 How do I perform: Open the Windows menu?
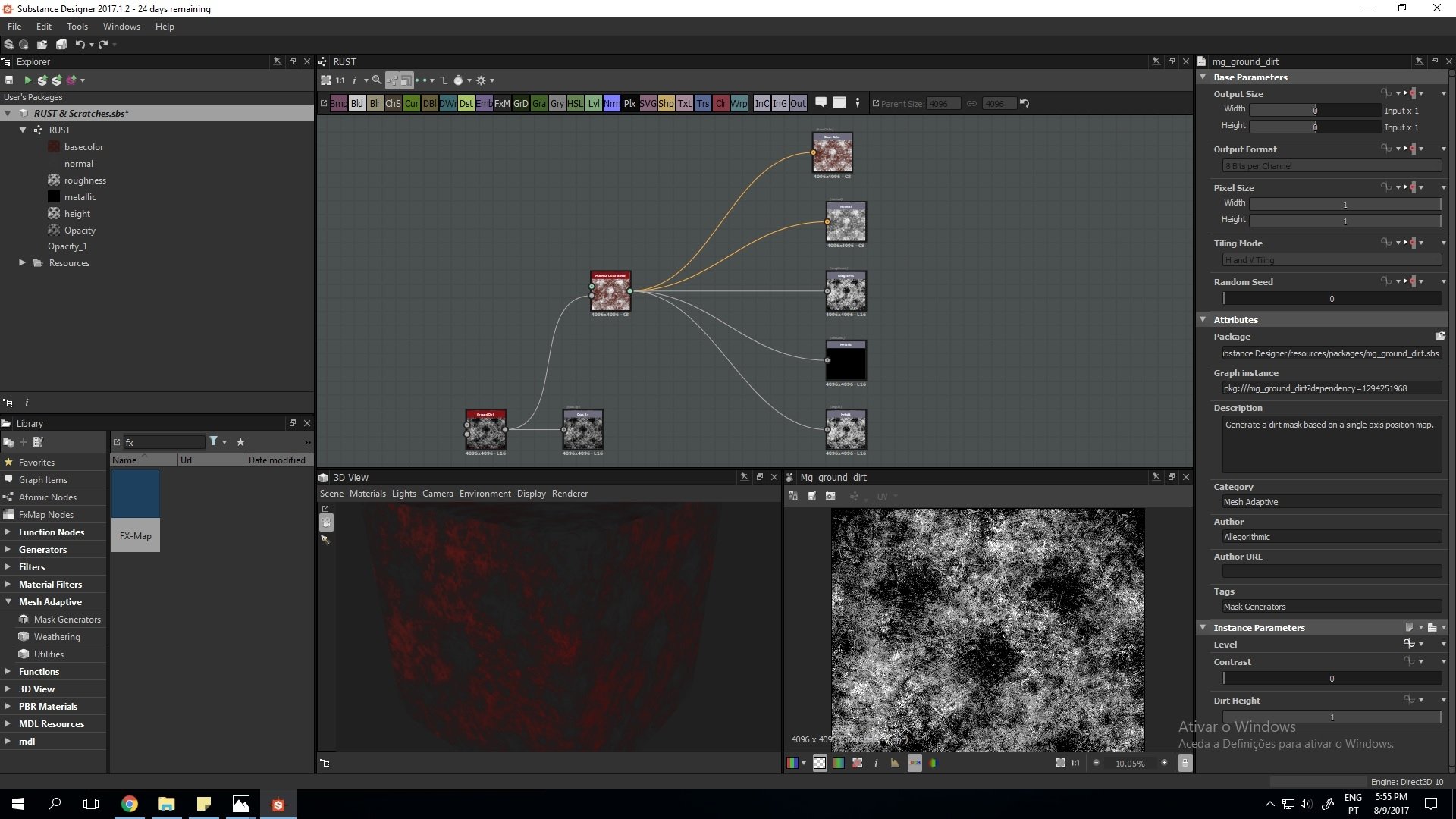121,27
